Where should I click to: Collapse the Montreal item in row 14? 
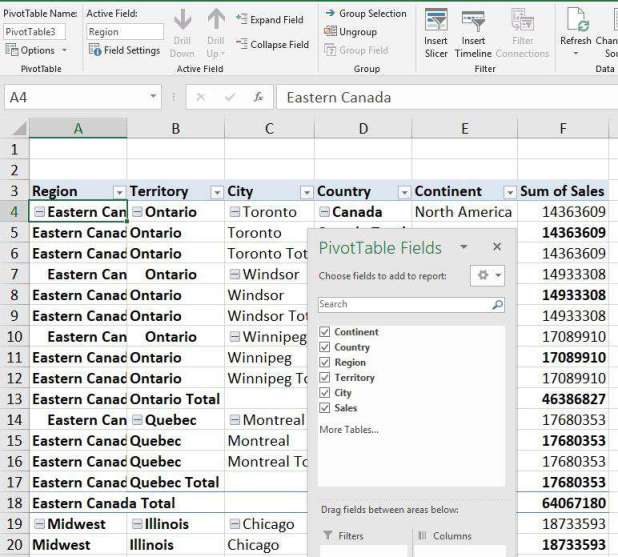click(235, 420)
